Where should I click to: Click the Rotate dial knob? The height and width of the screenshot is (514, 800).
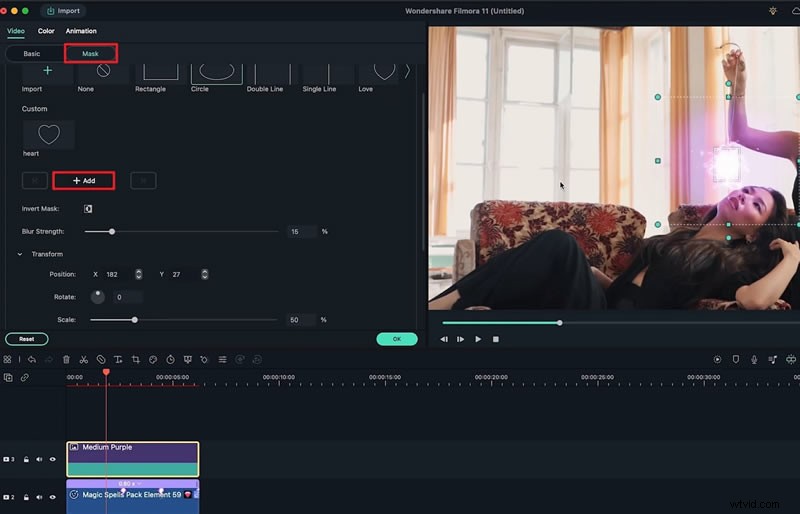(x=97, y=297)
